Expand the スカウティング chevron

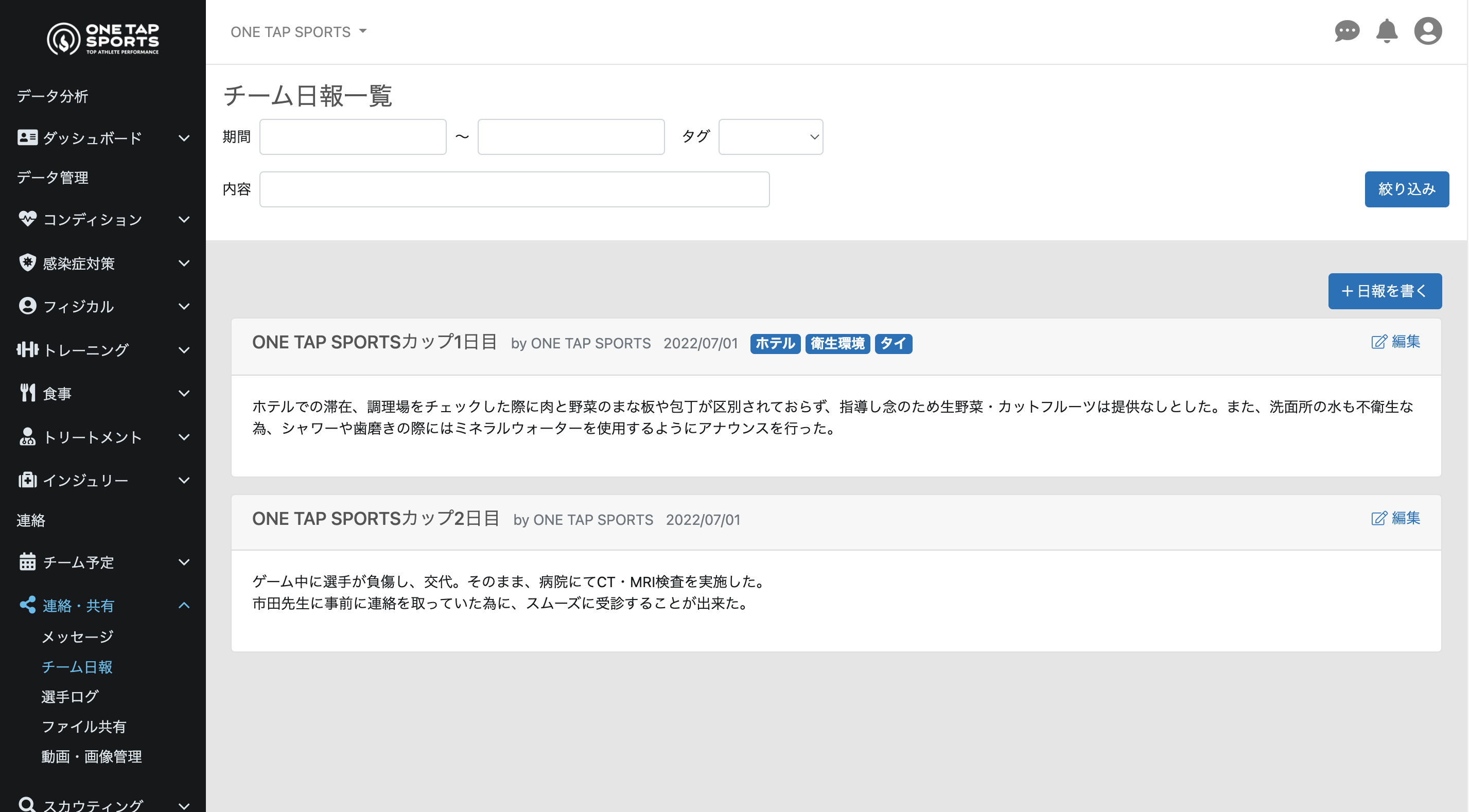[184, 806]
